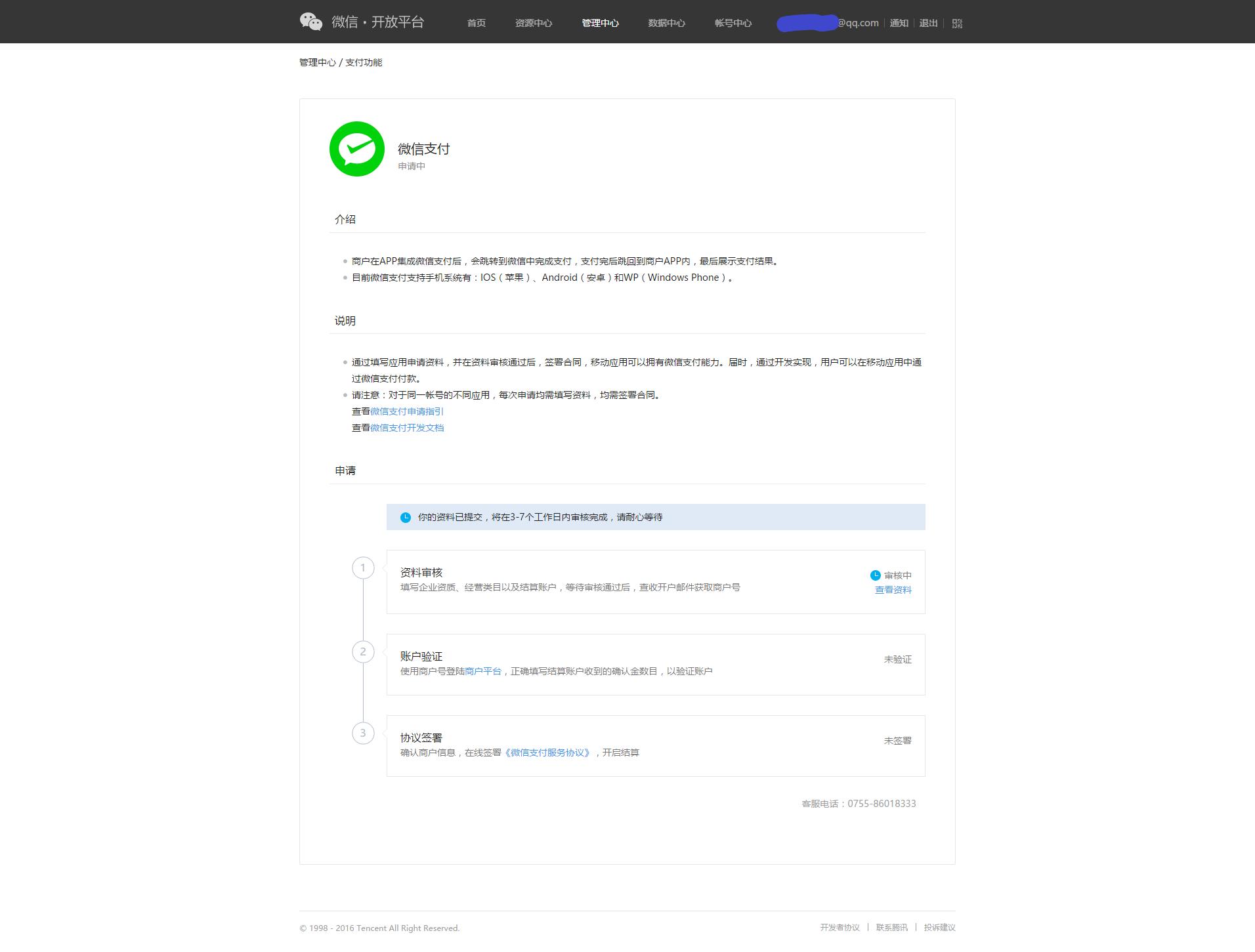Click 管理中心 in the breadcrumb

click(318, 62)
